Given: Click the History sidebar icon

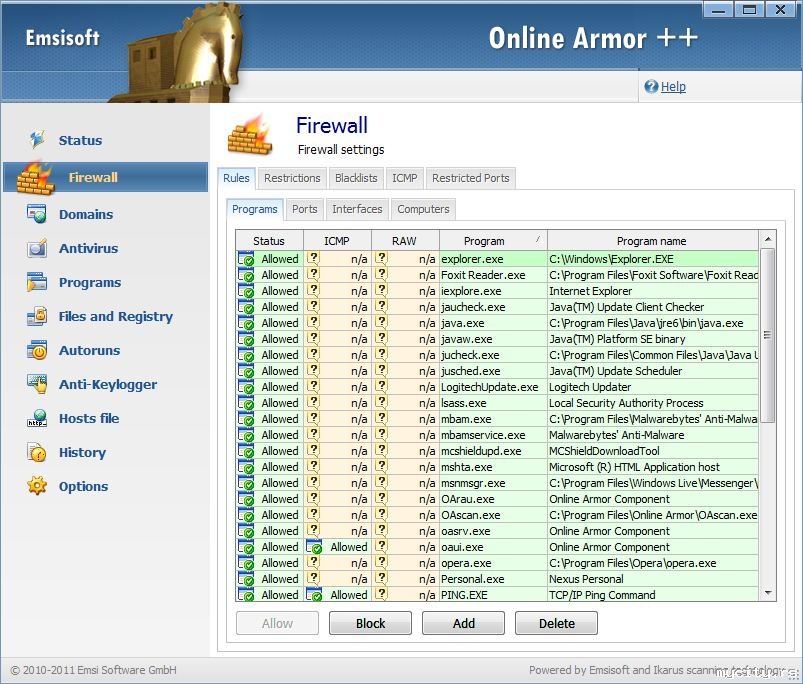Looking at the screenshot, I should pos(37,452).
